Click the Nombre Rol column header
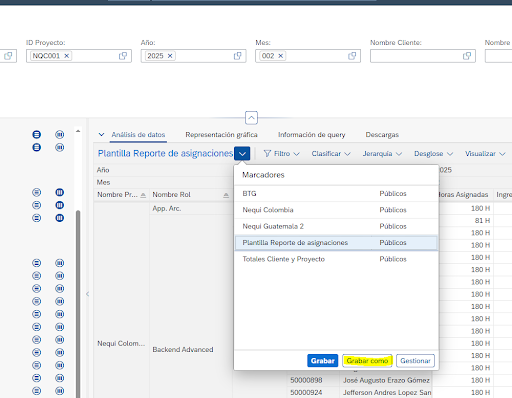Screen dimensions: 512x398 point(191,195)
